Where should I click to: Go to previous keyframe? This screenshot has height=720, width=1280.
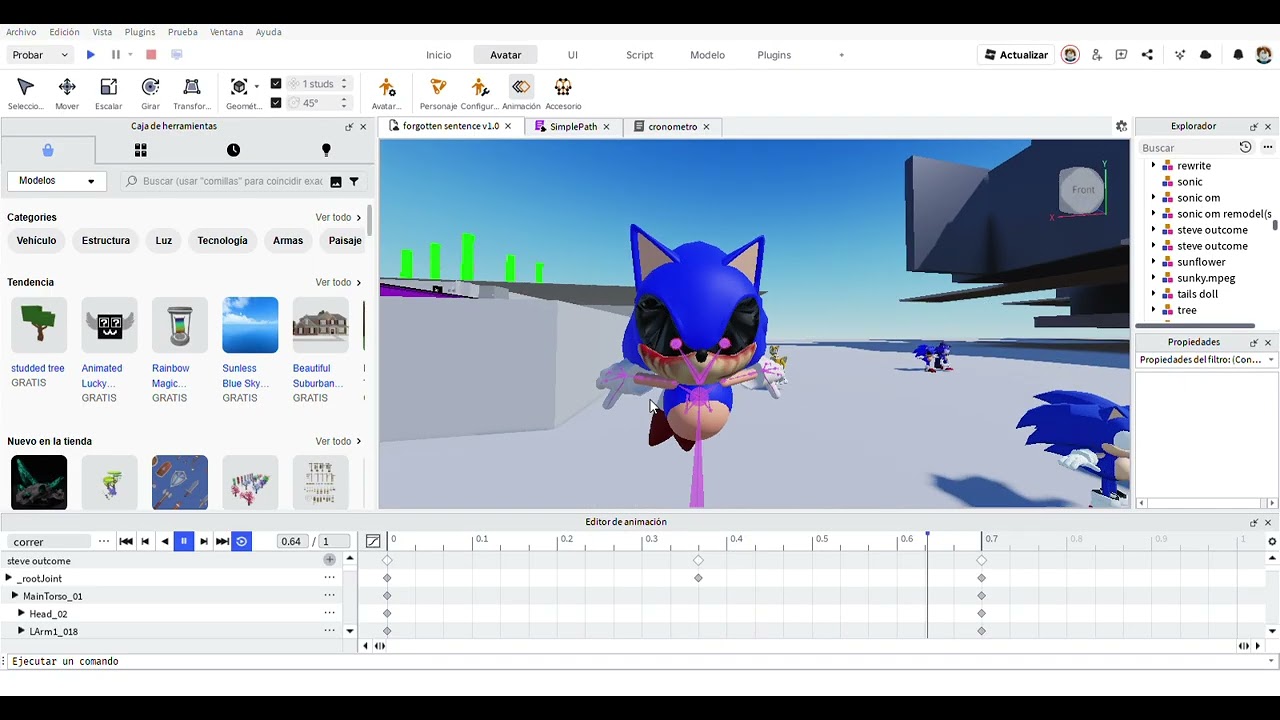click(x=145, y=541)
